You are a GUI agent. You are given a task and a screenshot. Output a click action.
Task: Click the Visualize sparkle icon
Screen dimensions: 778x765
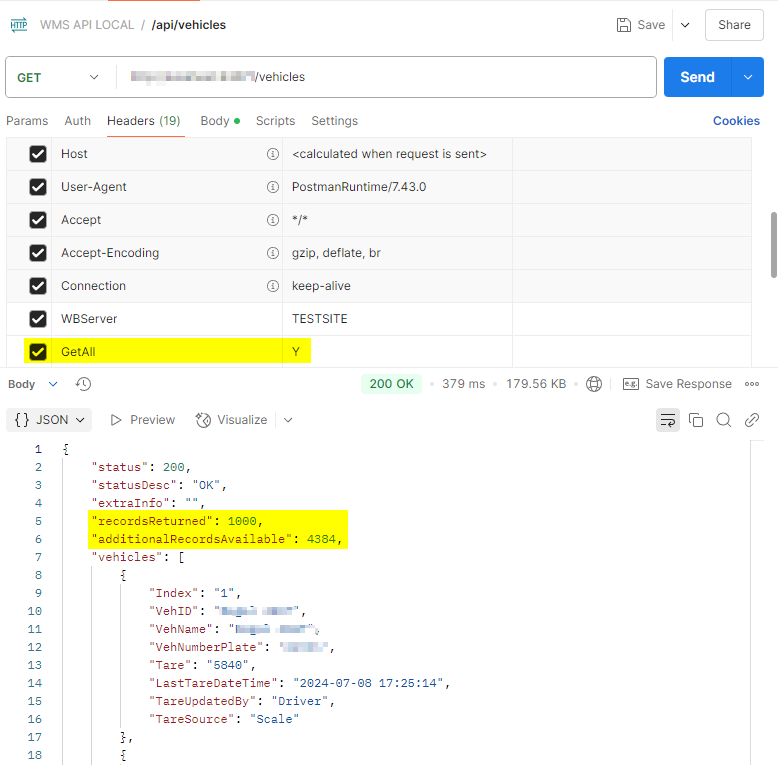[x=203, y=420]
